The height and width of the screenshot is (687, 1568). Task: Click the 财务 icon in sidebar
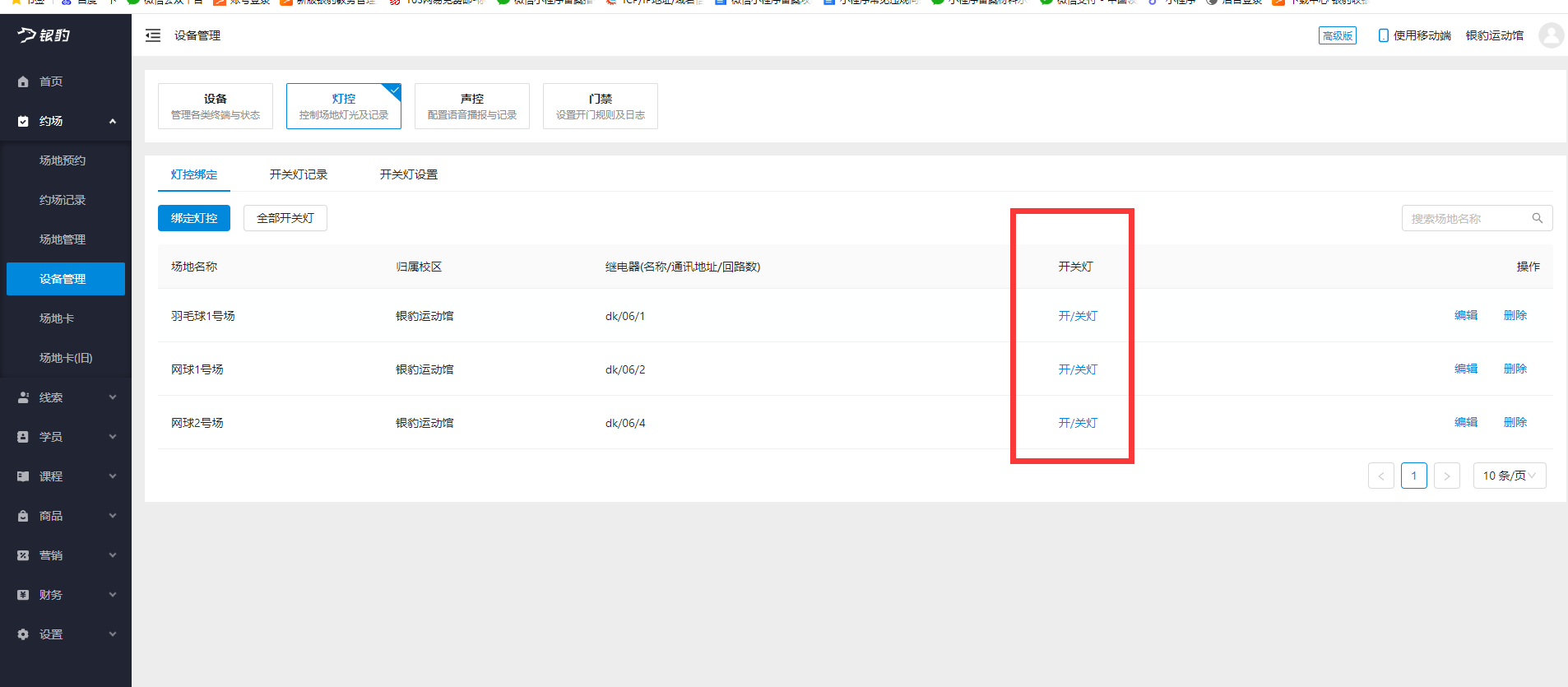(23, 595)
